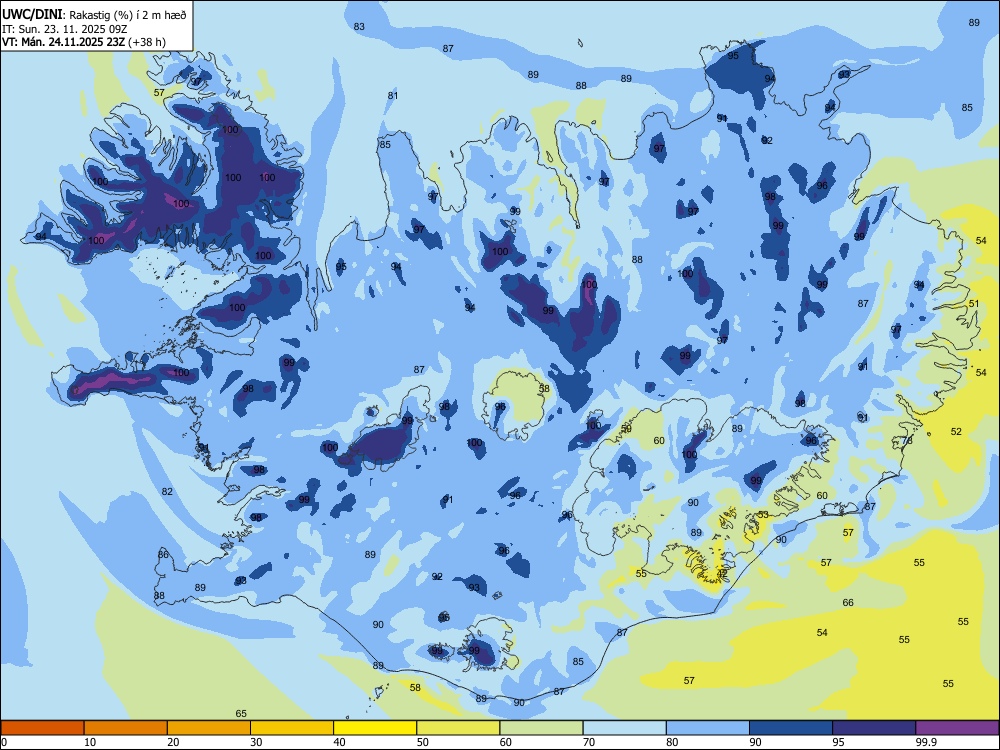Click the map value '53' in the southeast glacier area

763,515
